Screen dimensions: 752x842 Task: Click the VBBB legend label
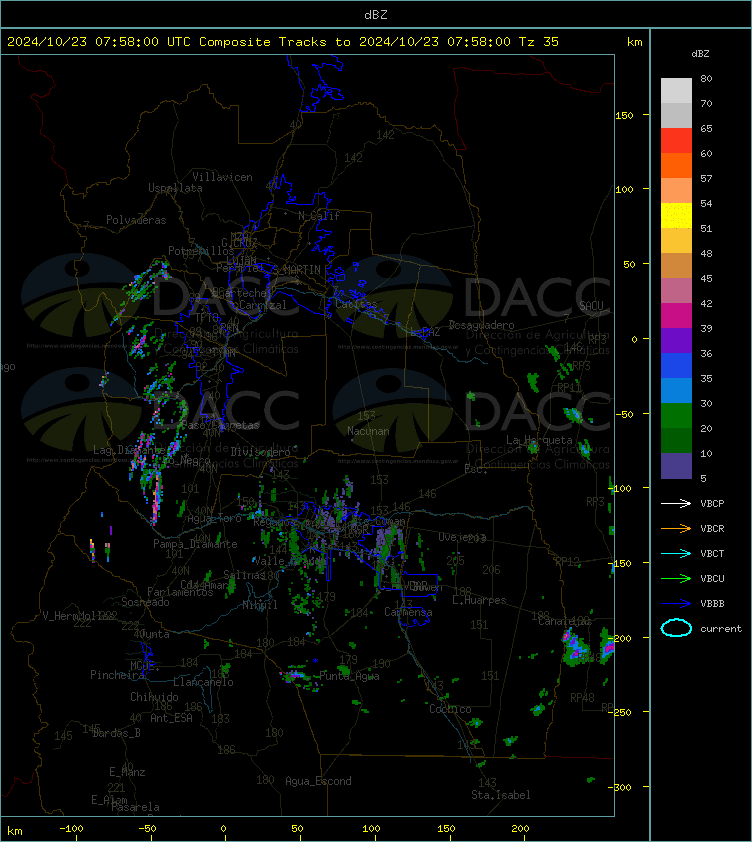[x=712, y=604]
